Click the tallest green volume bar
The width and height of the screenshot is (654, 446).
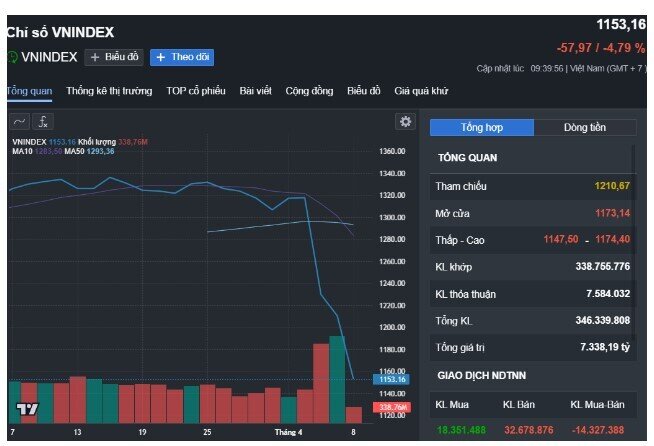337,379
